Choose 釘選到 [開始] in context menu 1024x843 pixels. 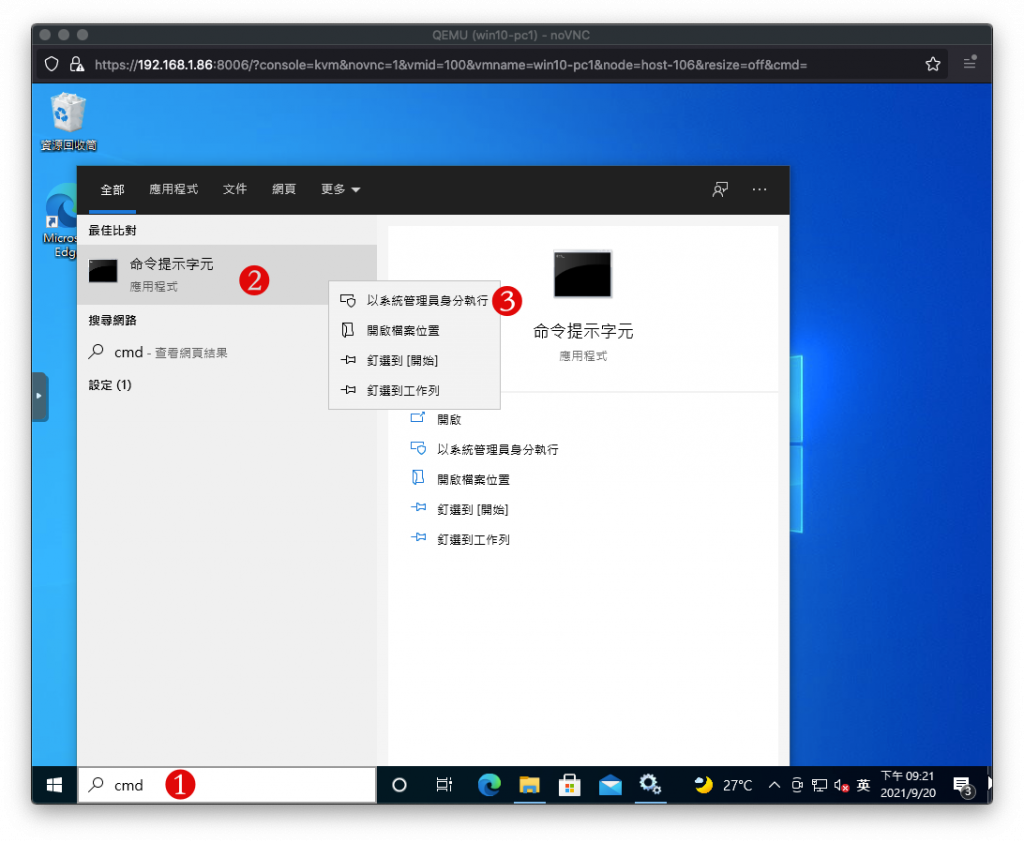click(415, 360)
